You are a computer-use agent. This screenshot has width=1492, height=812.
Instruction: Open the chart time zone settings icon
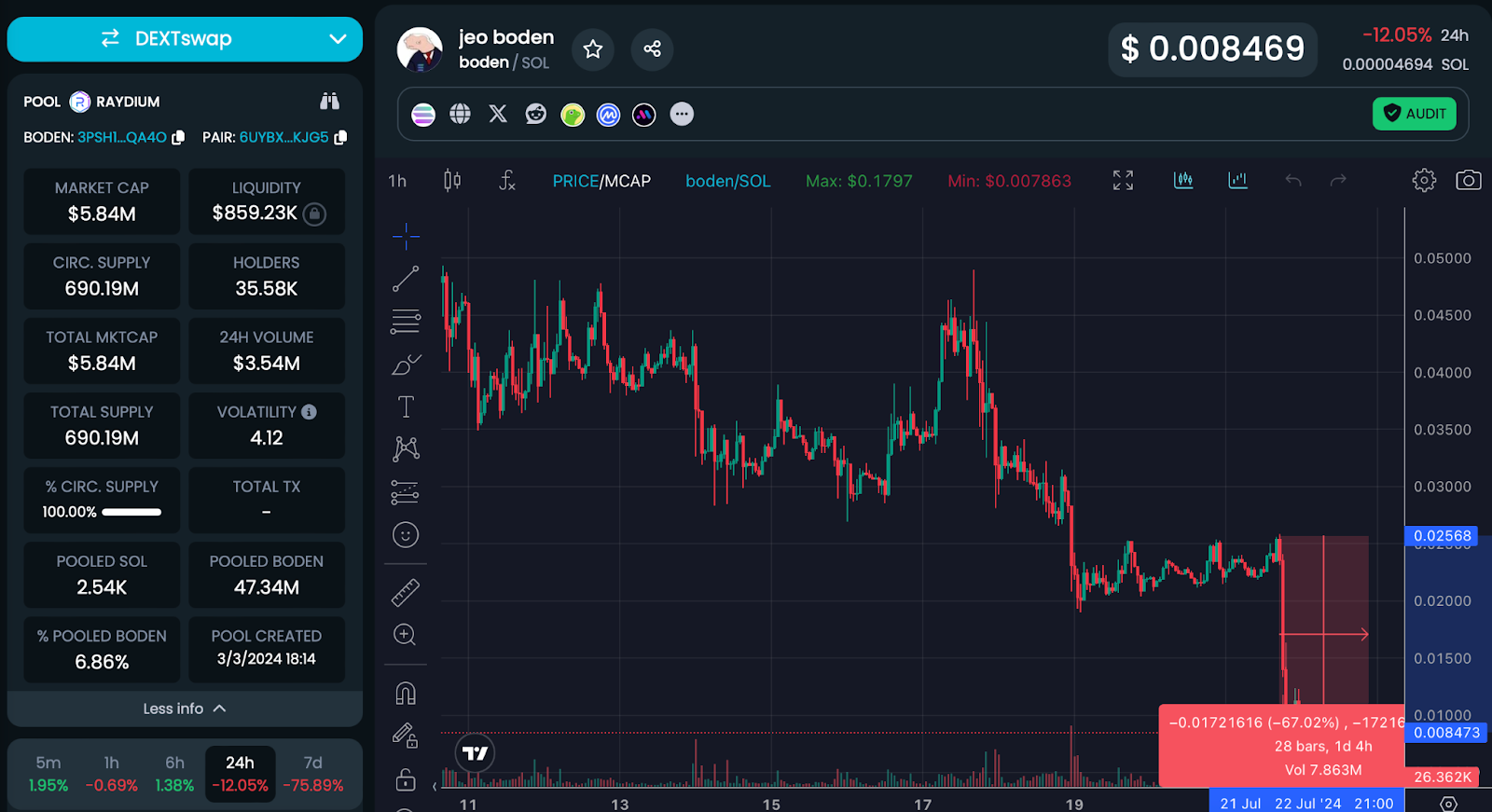point(1448,804)
